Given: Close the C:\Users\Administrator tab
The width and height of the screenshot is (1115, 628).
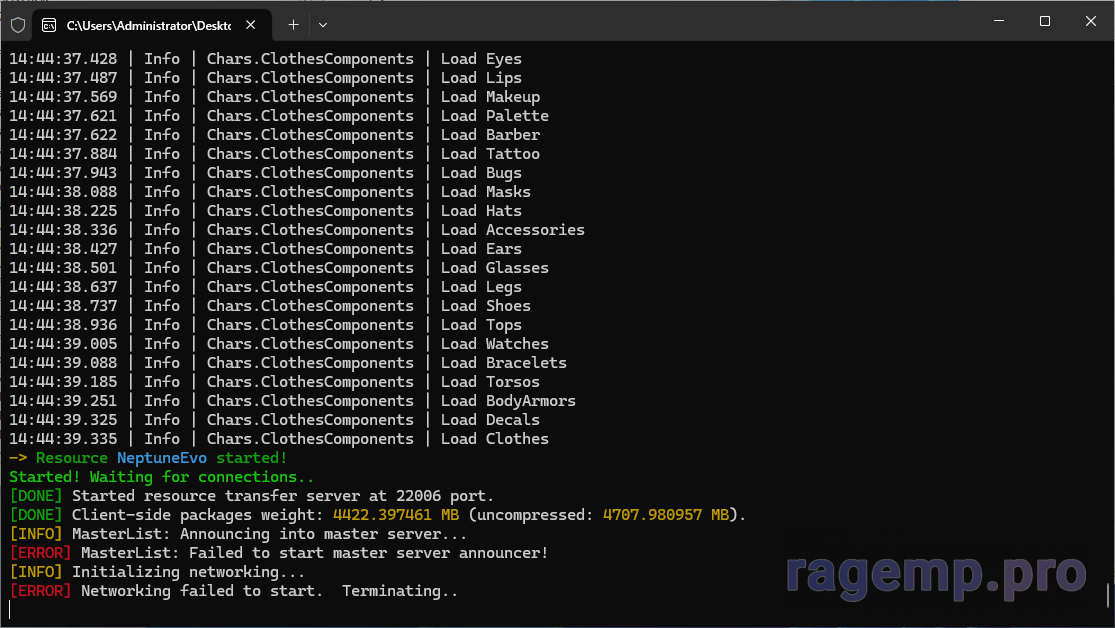Looking at the screenshot, I should click(x=251, y=24).
